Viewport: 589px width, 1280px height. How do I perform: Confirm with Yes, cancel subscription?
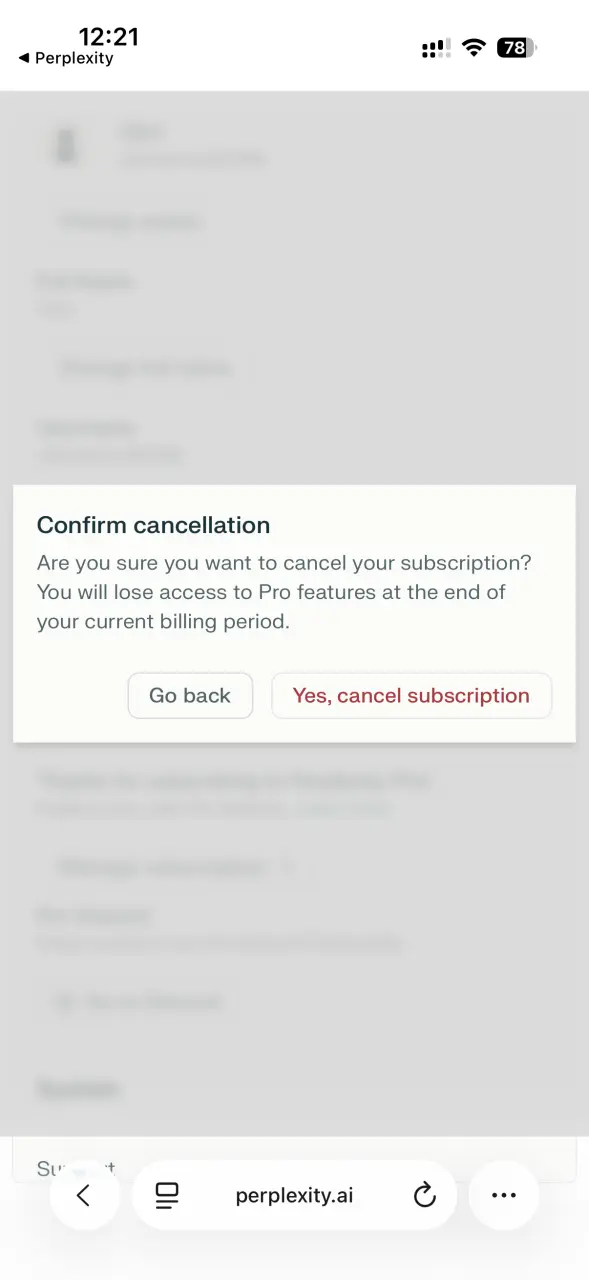[x=411, y=696]
